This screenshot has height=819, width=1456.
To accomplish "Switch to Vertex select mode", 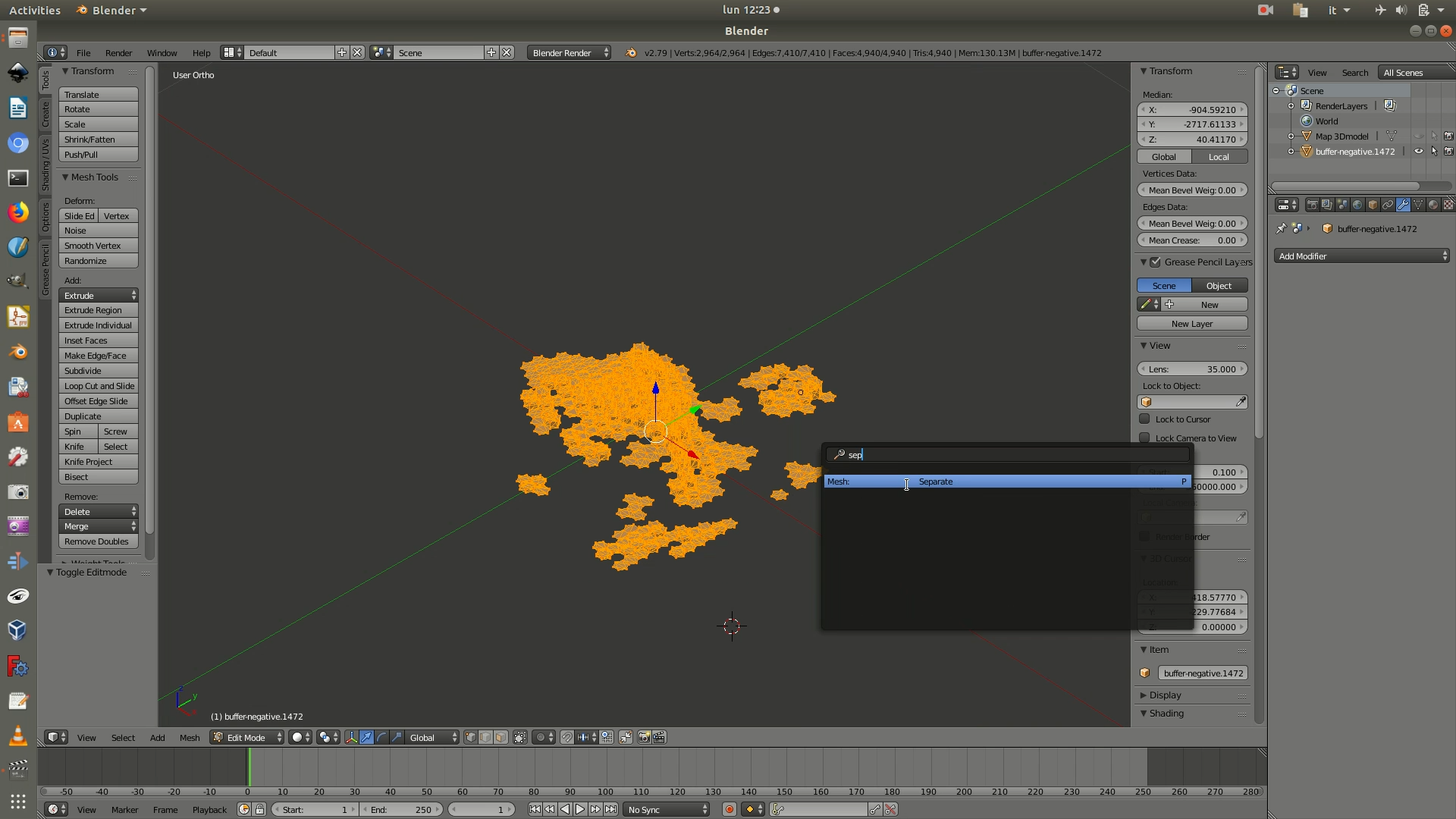I will click(x=471, y=737).
